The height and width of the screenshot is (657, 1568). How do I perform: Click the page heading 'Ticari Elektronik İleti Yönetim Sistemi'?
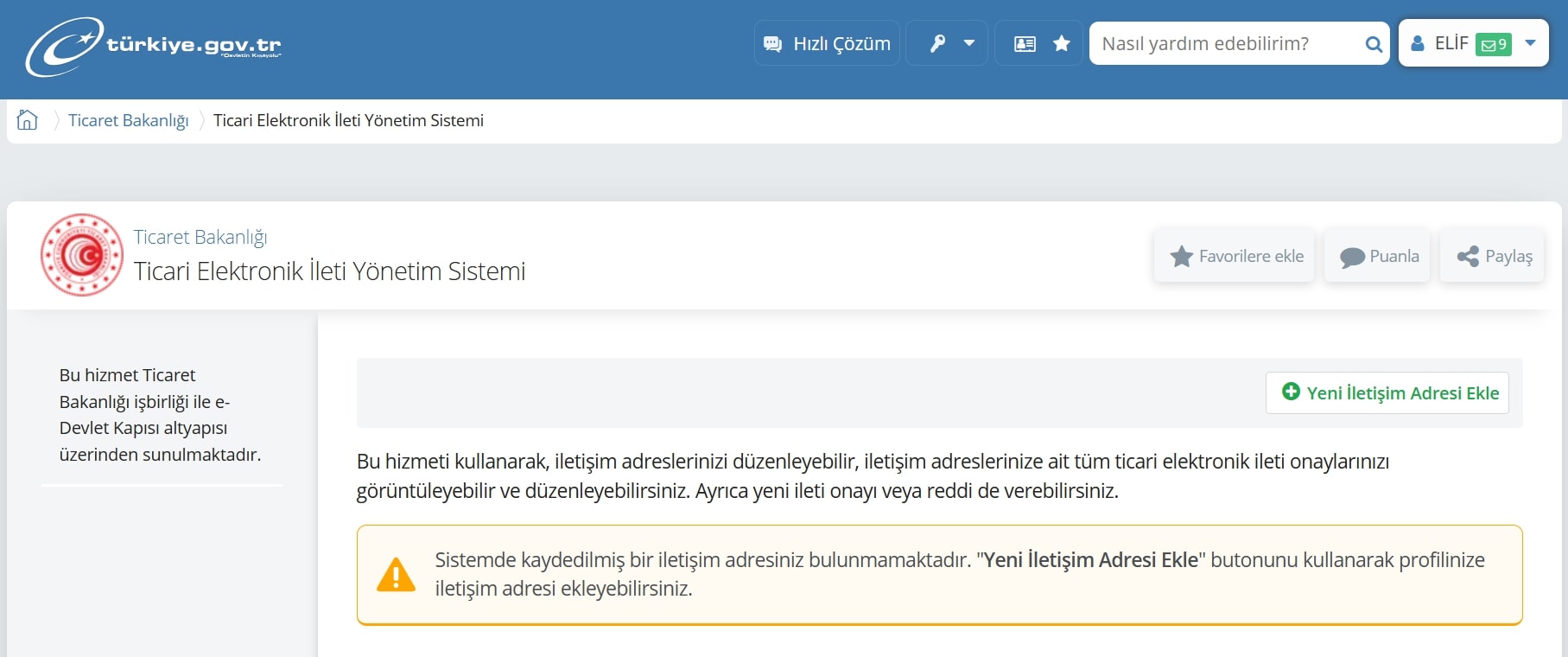[x=329, y=271]
